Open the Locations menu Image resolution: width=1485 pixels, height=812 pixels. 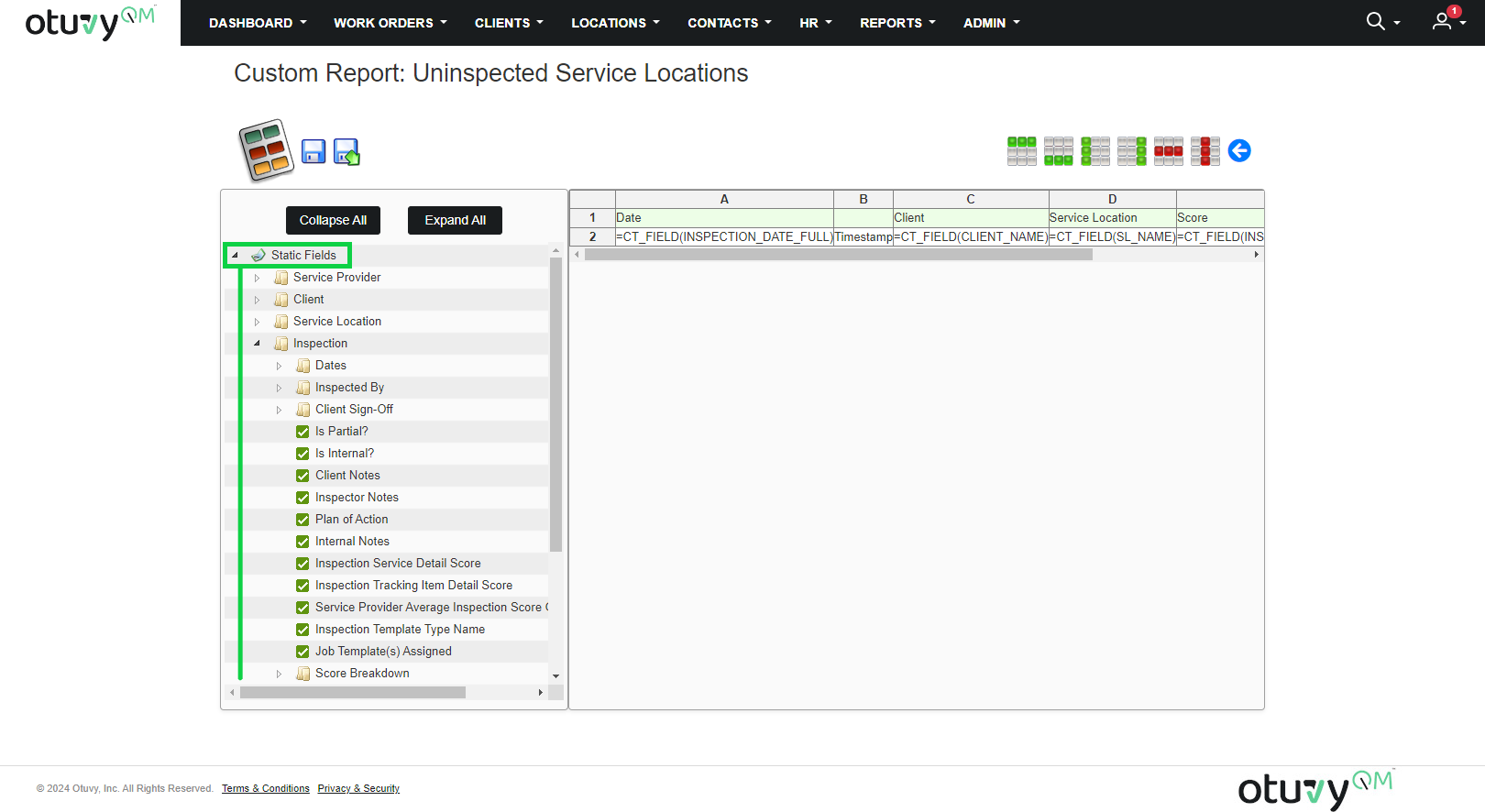616,23
